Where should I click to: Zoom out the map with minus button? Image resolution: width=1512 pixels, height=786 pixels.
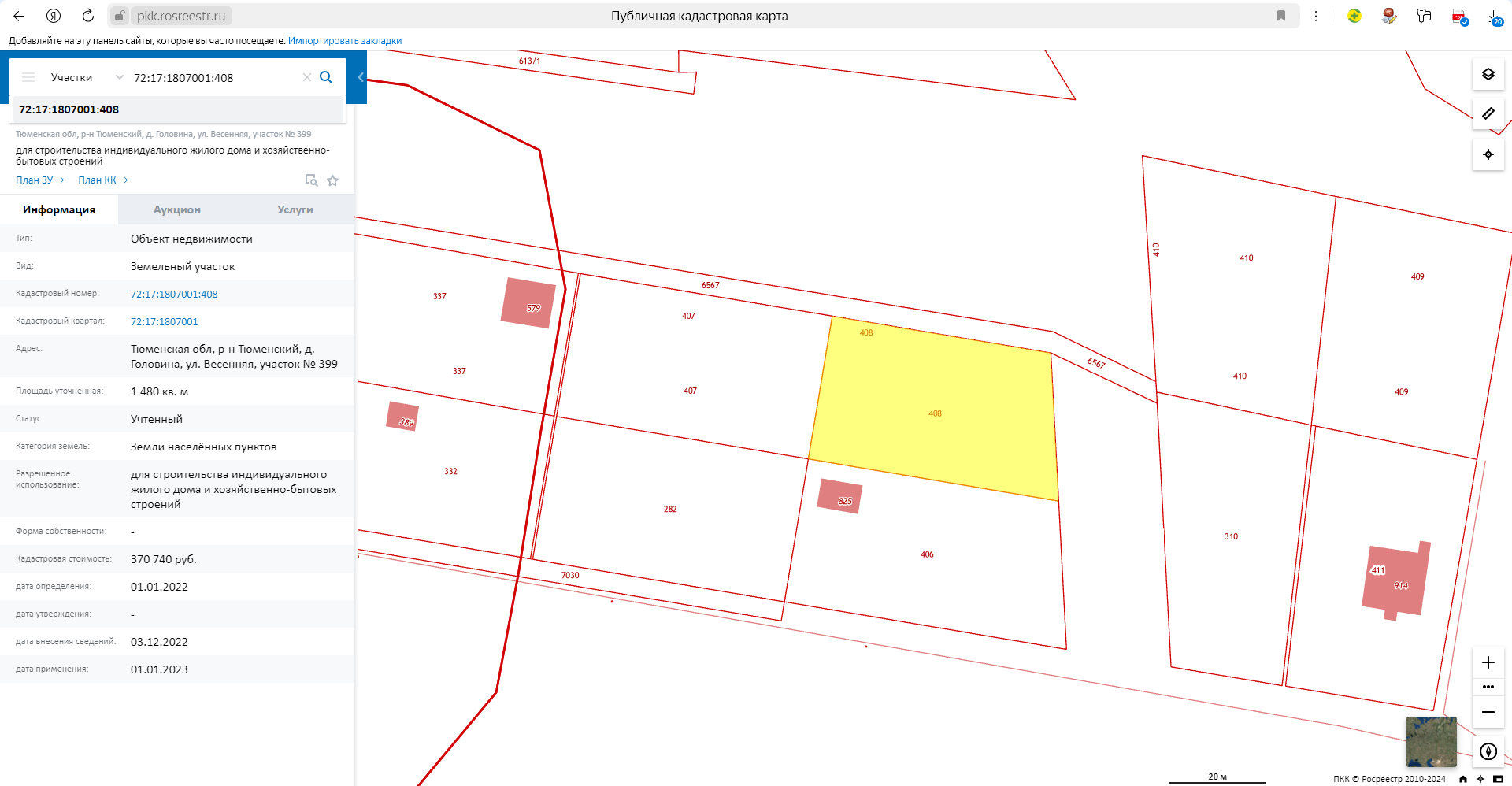click(1488, 712)
